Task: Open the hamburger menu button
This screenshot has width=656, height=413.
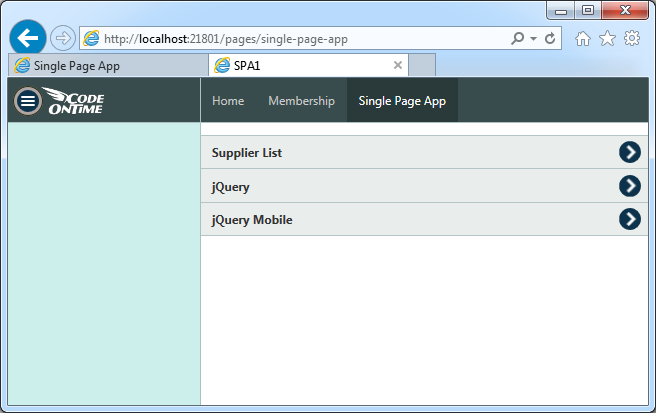Action: tap(28, 101)
